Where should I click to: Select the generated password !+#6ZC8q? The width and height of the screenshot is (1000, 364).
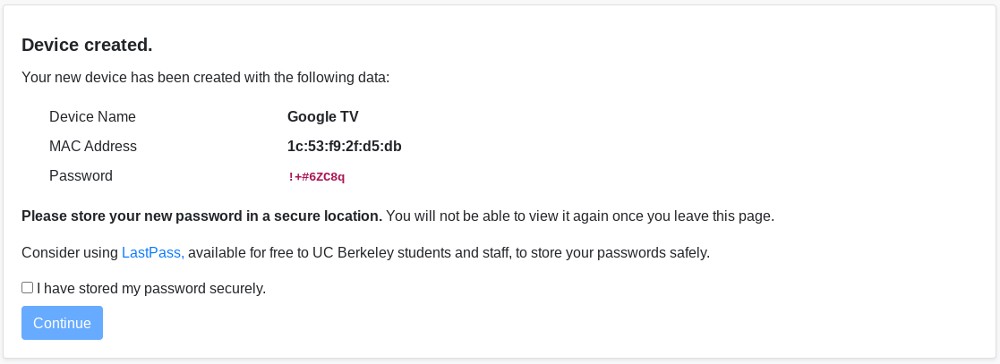pos(316,177)
